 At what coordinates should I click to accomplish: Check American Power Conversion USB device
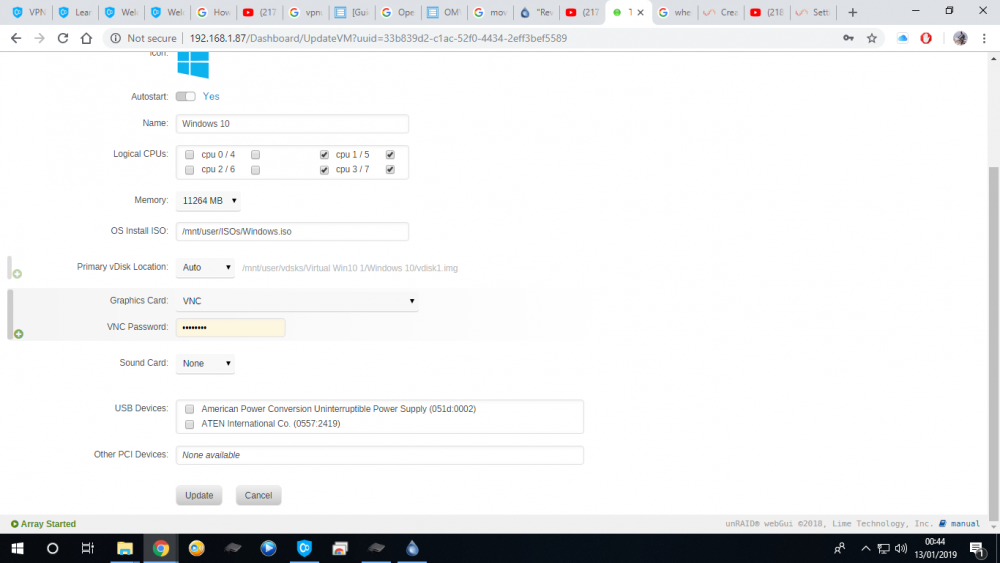pos(189,409)
